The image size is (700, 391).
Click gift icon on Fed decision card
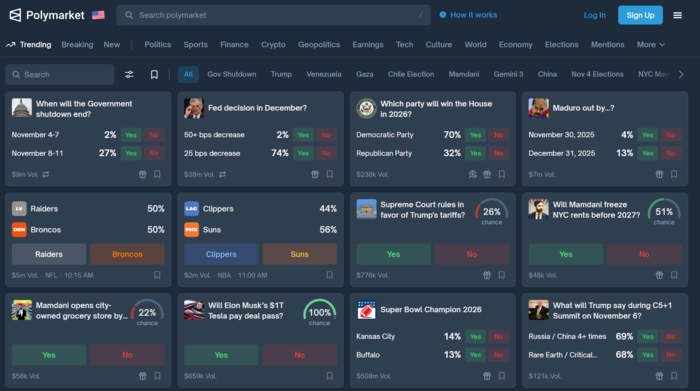[x=315, y=175]
